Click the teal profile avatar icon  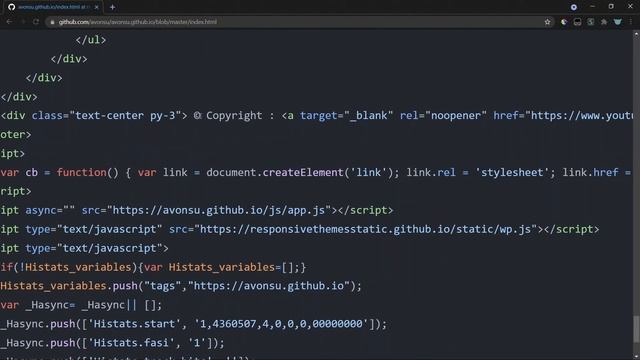click(x=618, y=22)
